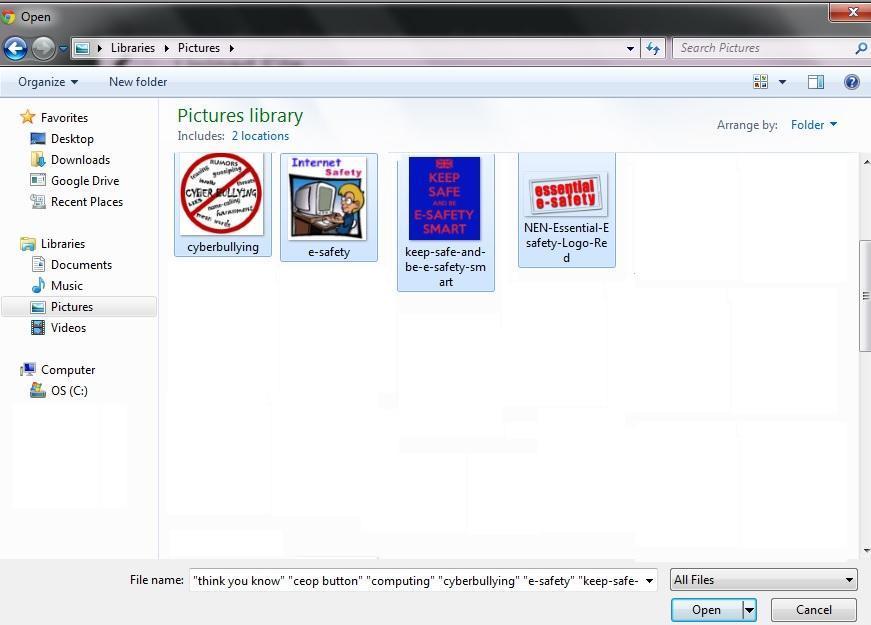The image size is (871, 625).
Task: Open Google Drive in Favorites
Action: pos(85,181)
